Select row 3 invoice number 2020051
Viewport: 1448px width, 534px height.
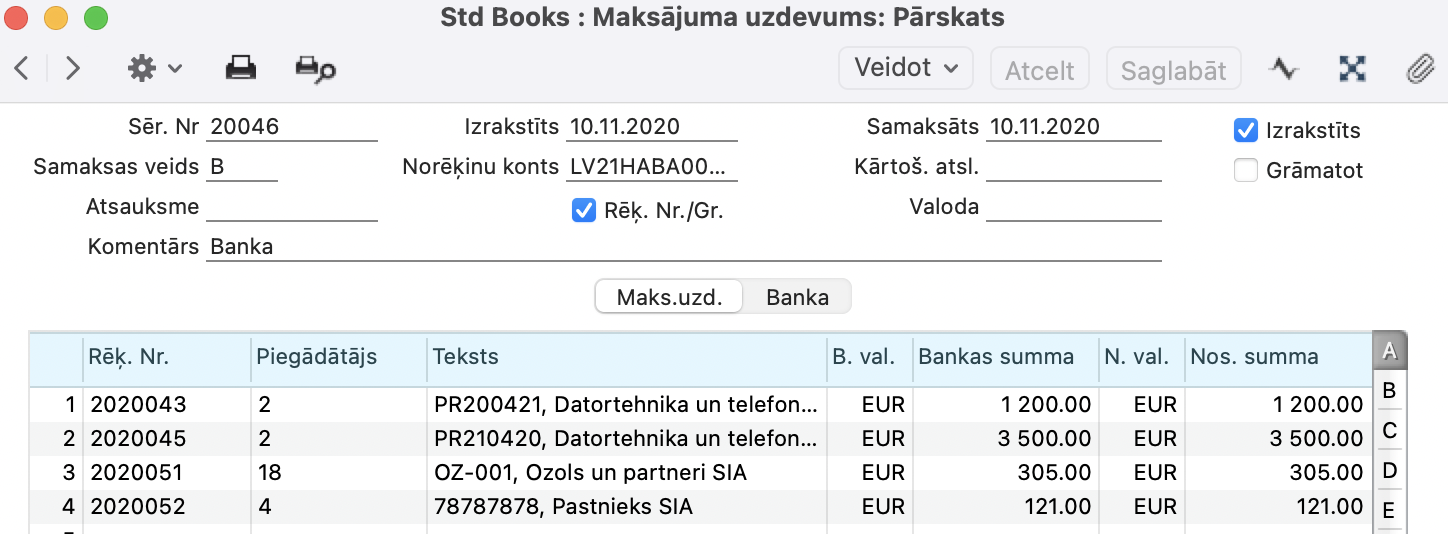point(138,473)
